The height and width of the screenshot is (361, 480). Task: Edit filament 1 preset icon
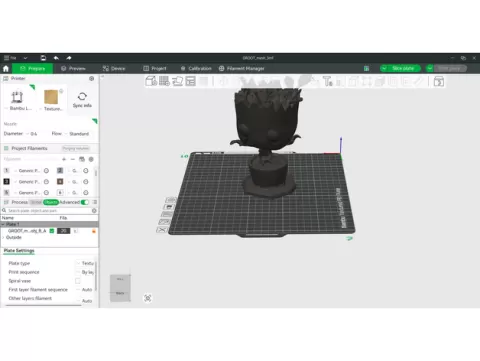click(47, 171)
